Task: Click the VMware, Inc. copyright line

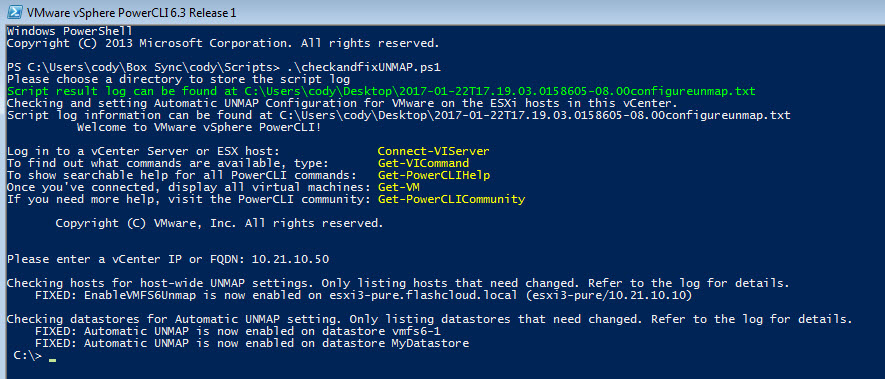Action: point(219,223)
